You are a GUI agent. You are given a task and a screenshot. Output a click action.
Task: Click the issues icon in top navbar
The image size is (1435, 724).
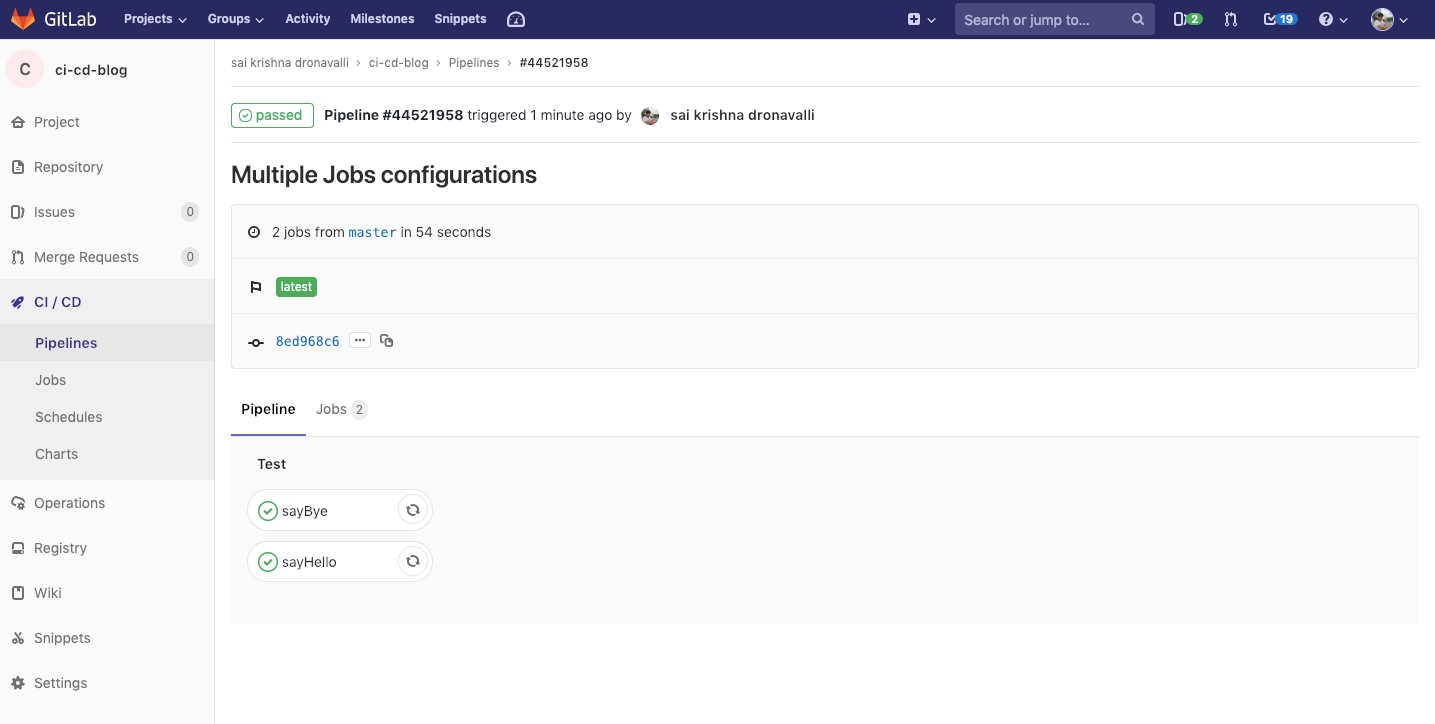(x=1187, y=19)
